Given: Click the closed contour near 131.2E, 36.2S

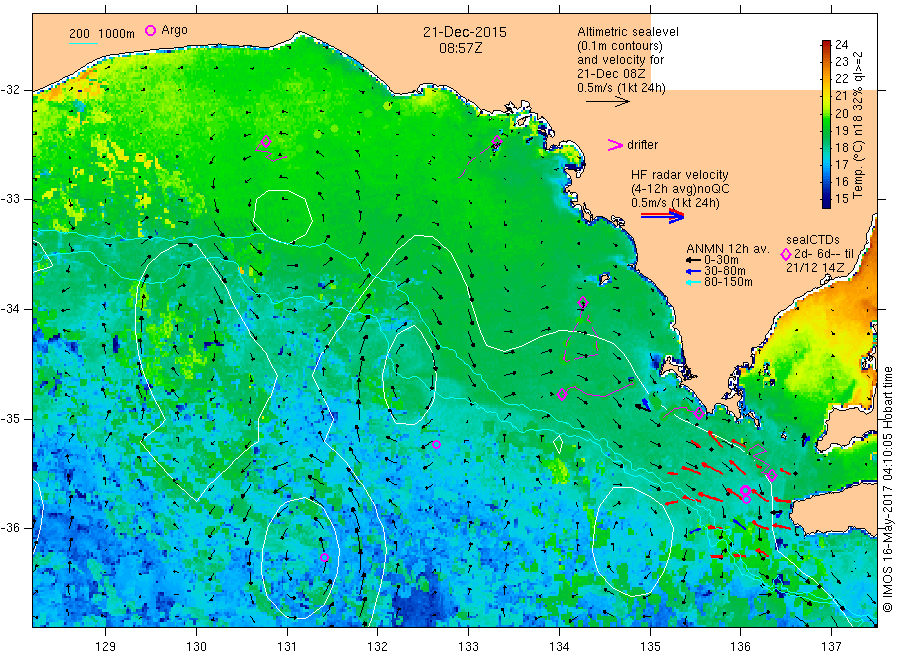Looking at the screenshot, I should click(x=301, y=558).
